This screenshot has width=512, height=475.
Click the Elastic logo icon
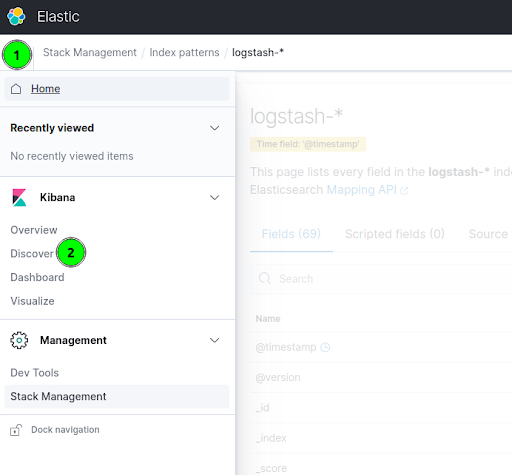[16, 16]
